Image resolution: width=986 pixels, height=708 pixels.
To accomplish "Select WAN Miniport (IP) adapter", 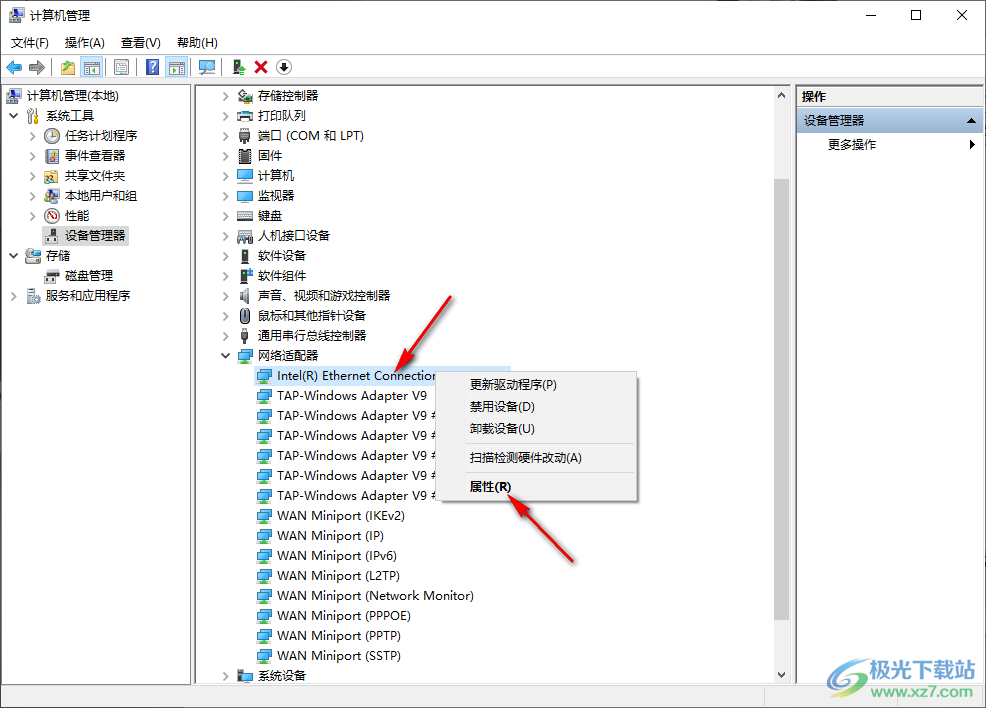I will (x=330, y=536).
